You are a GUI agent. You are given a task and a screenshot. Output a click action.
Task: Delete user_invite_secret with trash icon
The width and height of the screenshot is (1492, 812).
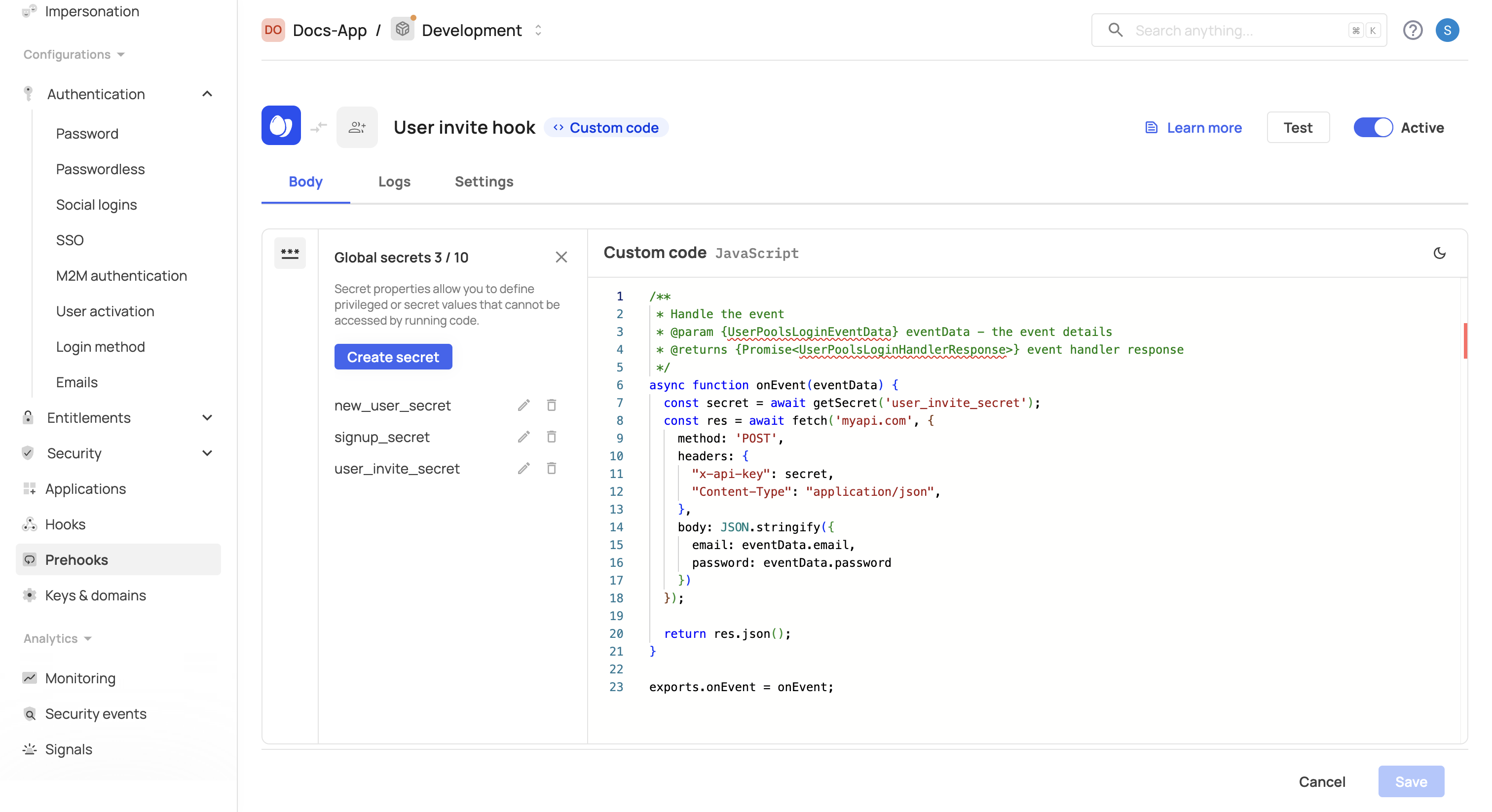[552, 468]
